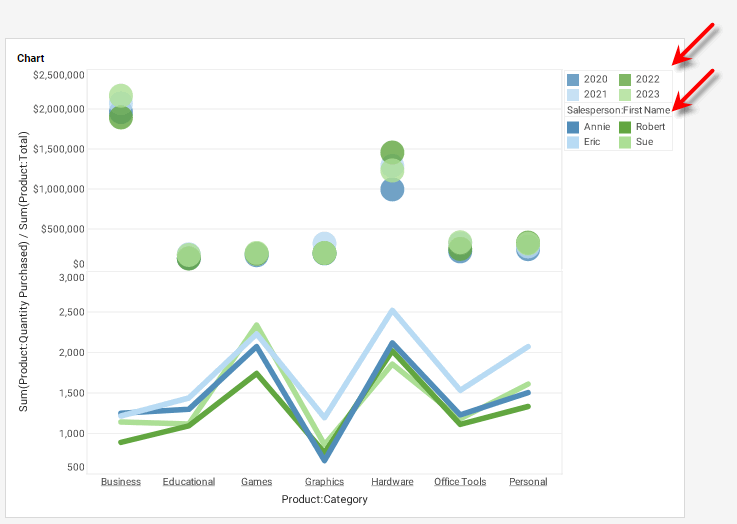The image size is (737, 524).
Task: Select Robert's green legend swatch
Action: (625, 127)
